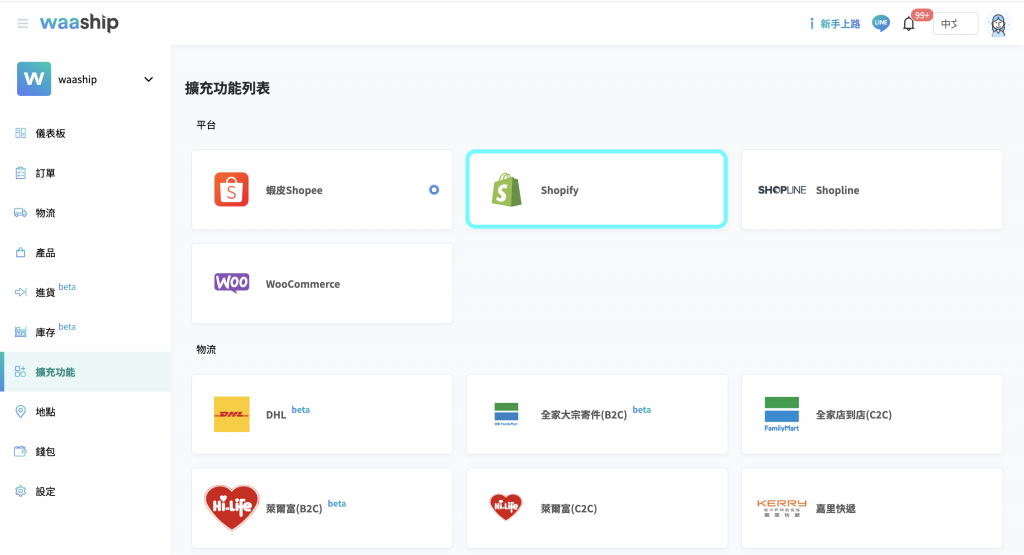Image resolution: width=1024 pixels, height=555 pixels.
Task: Click the WooCommerce logo icon
Action: click(231, 284)
